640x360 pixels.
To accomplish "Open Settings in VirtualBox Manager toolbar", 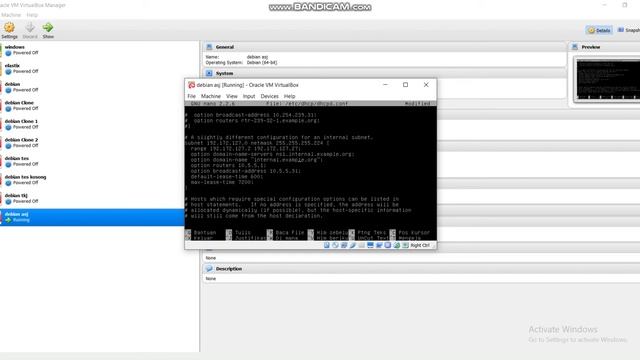I will click(x=9, y=31).
